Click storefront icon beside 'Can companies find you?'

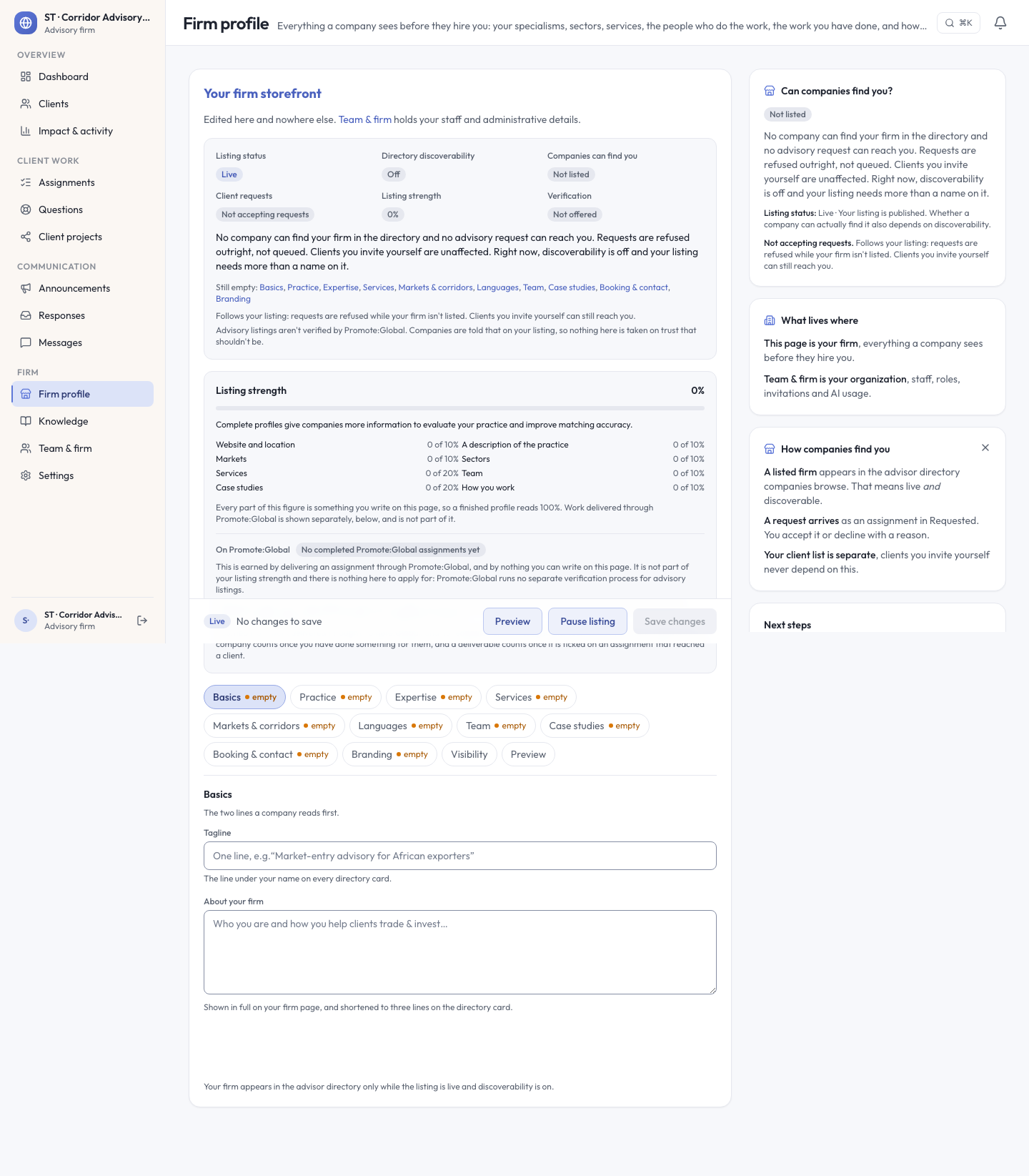click(770, 91)
